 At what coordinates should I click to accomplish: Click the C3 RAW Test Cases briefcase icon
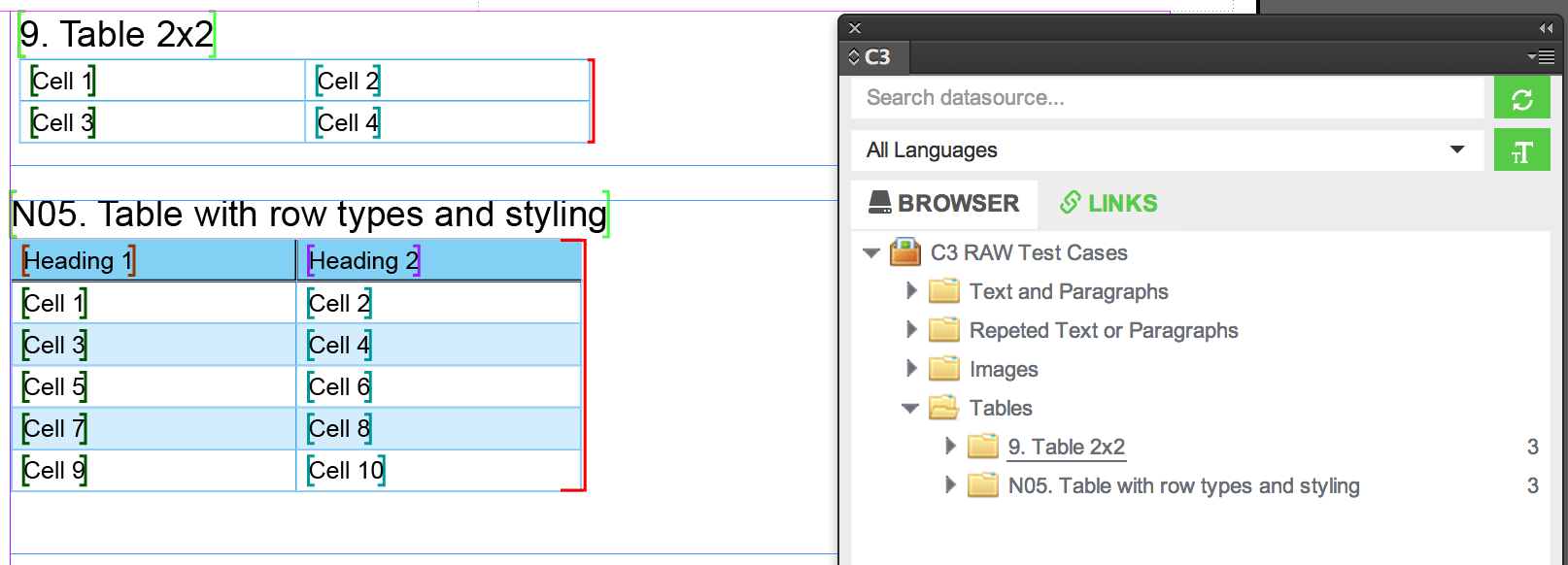(x=905, y=252)
